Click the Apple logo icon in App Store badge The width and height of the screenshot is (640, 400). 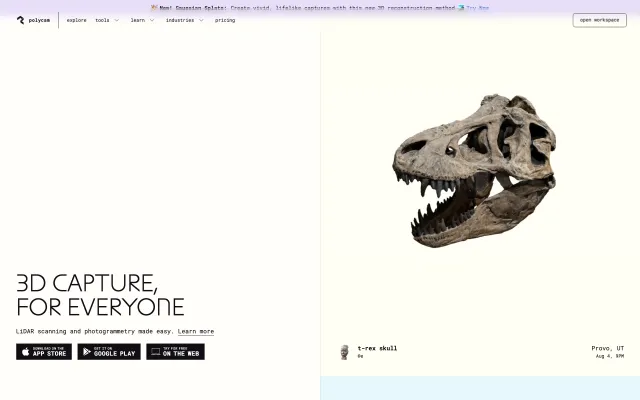pos(25,352)
